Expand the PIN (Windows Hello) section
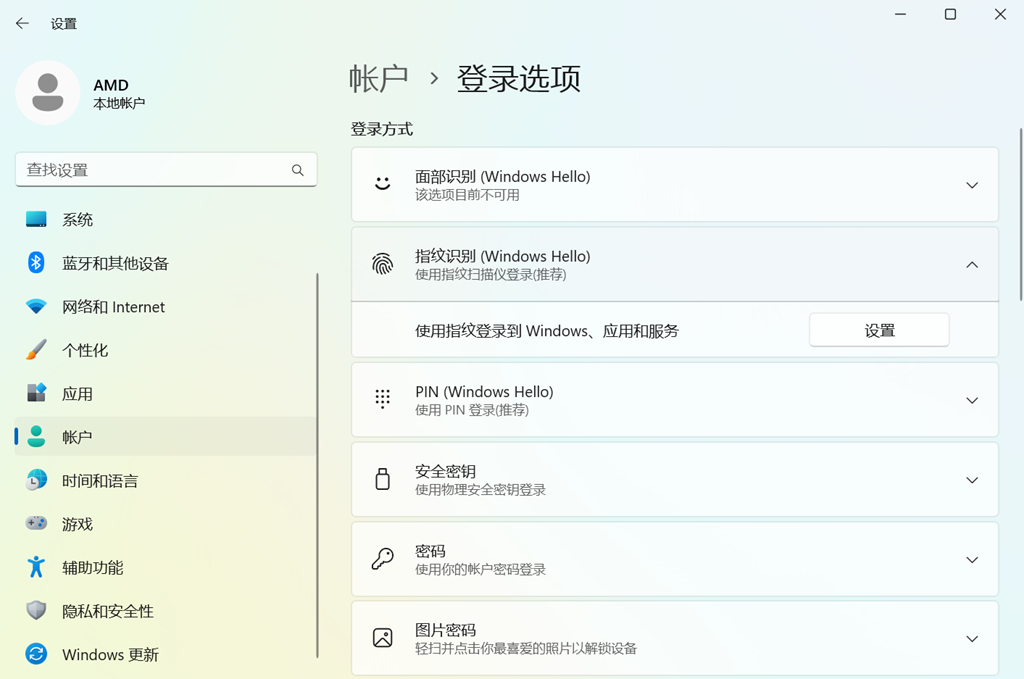This screenshot has height=679, width=1024. [971, 400]
